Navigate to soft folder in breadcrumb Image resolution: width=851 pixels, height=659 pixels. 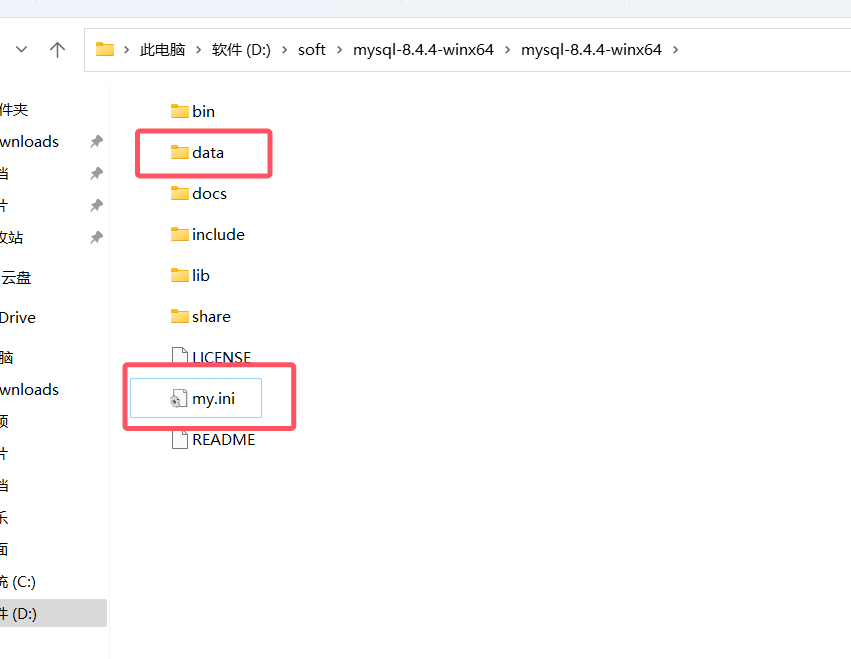coord(312,50)
